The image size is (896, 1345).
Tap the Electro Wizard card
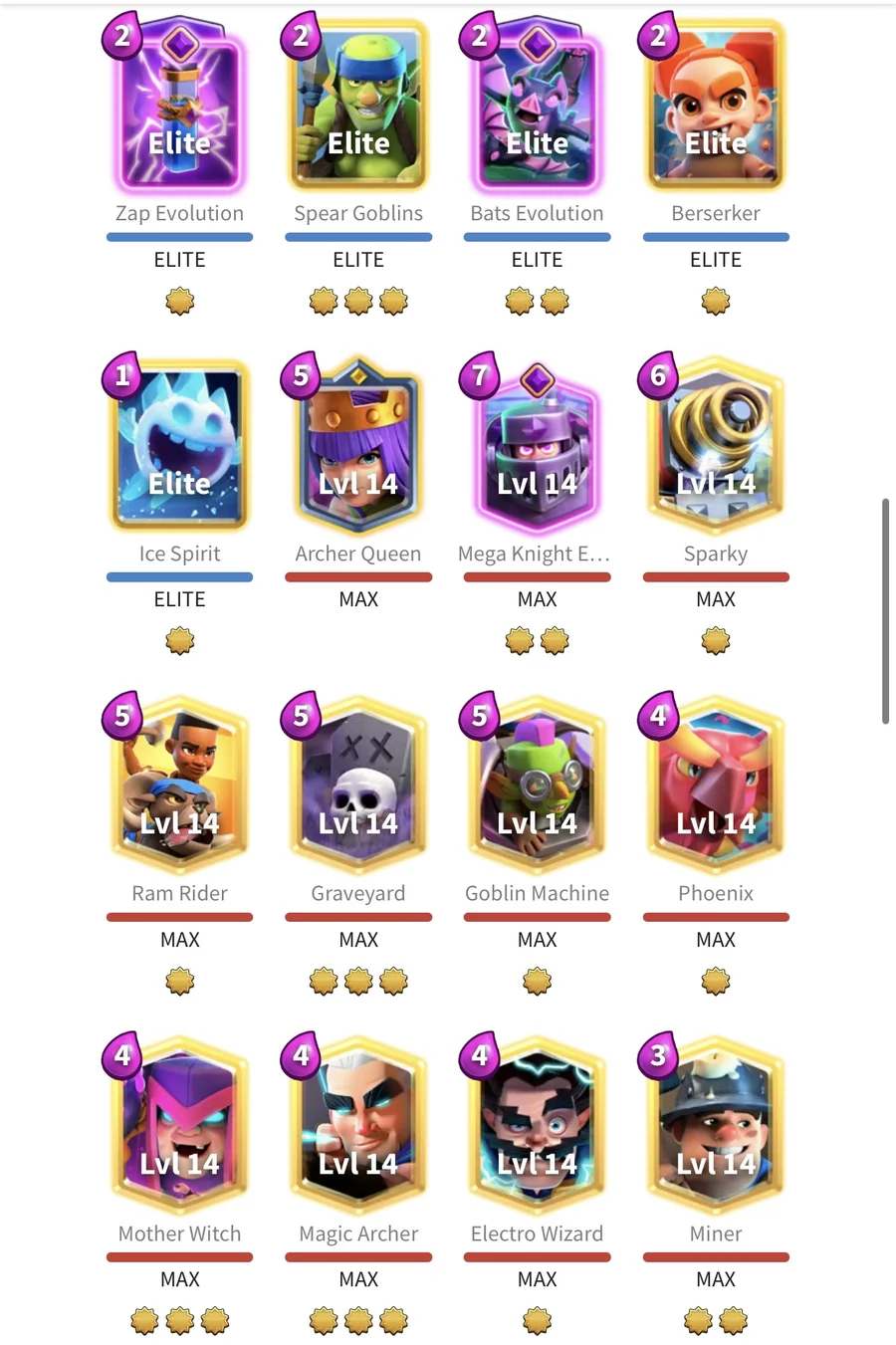coord(538,1127)
